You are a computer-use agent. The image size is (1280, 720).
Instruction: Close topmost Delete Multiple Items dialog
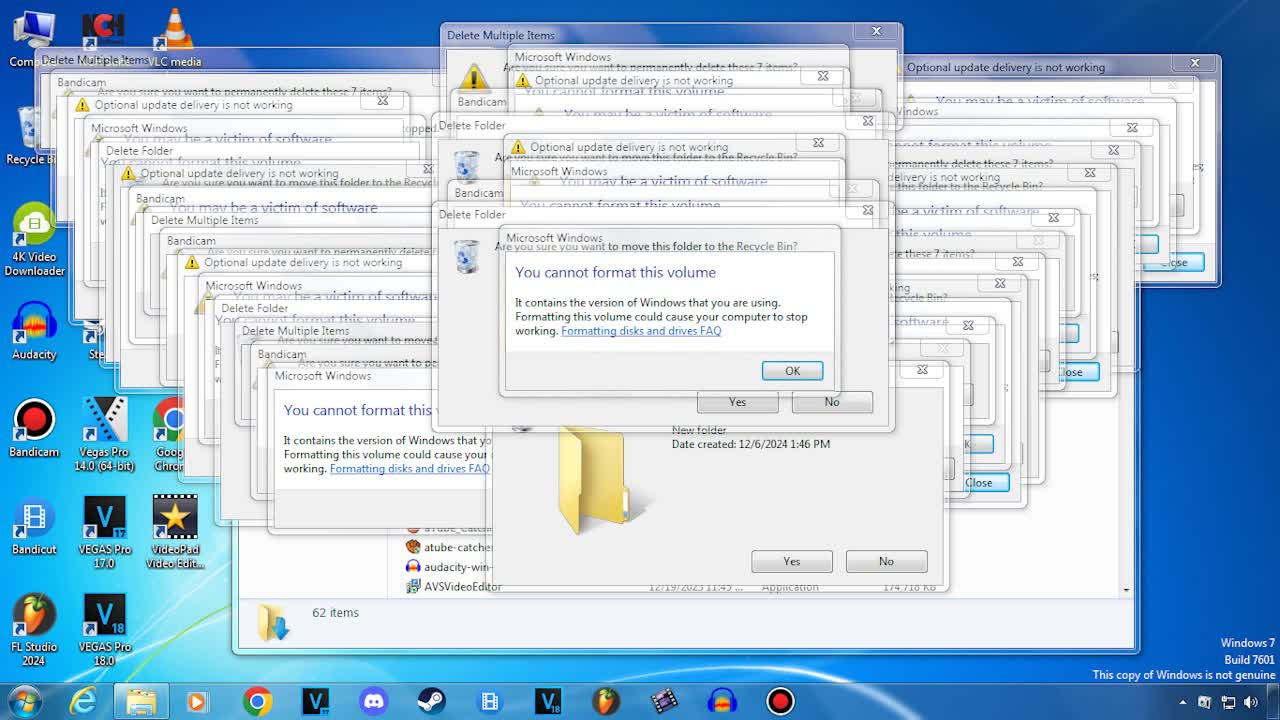point(876,32)
